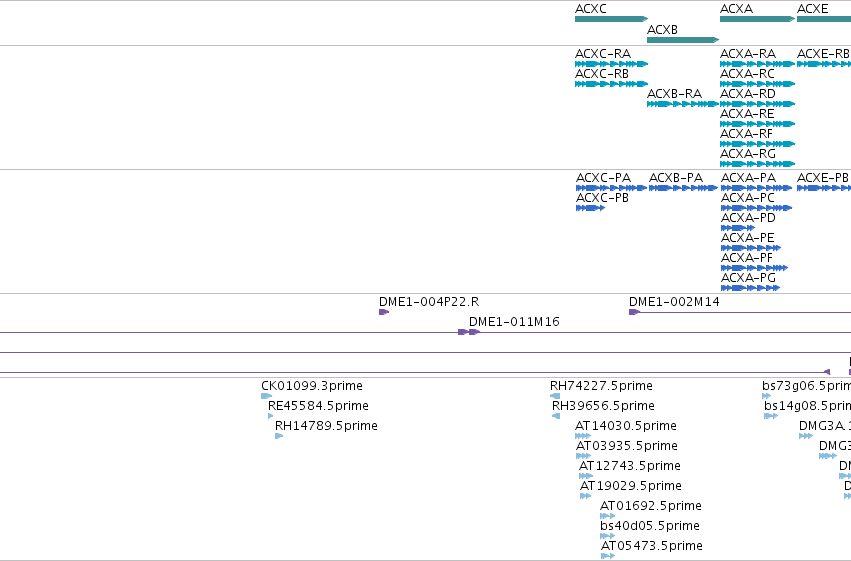This screenshot has height=561, width=851.
Task: Click the CK01099.3prime EST arrow
Action: (x=266, y=396)
